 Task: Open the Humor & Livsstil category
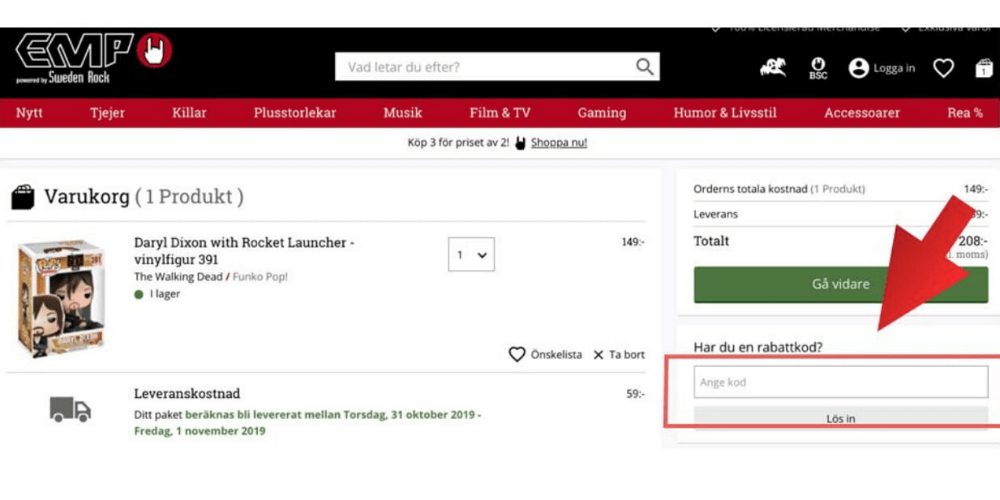coord(725,113)
